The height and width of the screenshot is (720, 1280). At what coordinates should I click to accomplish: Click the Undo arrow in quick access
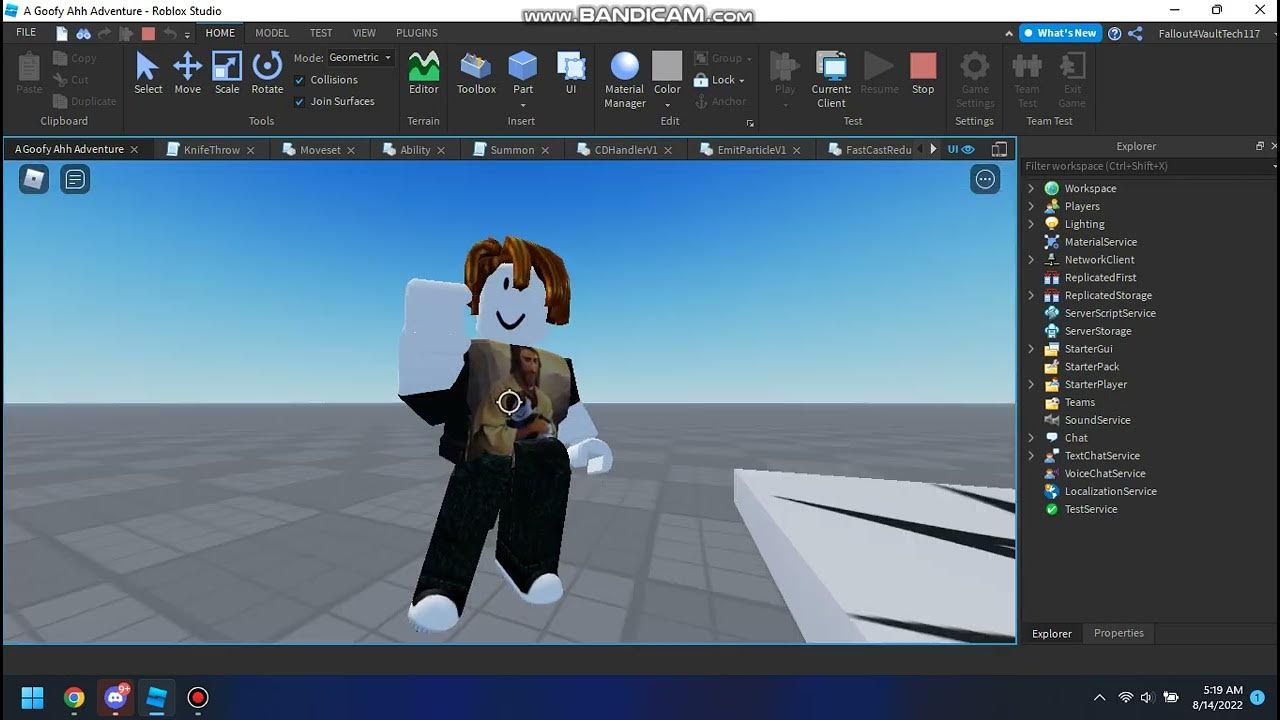pos(169,33)
